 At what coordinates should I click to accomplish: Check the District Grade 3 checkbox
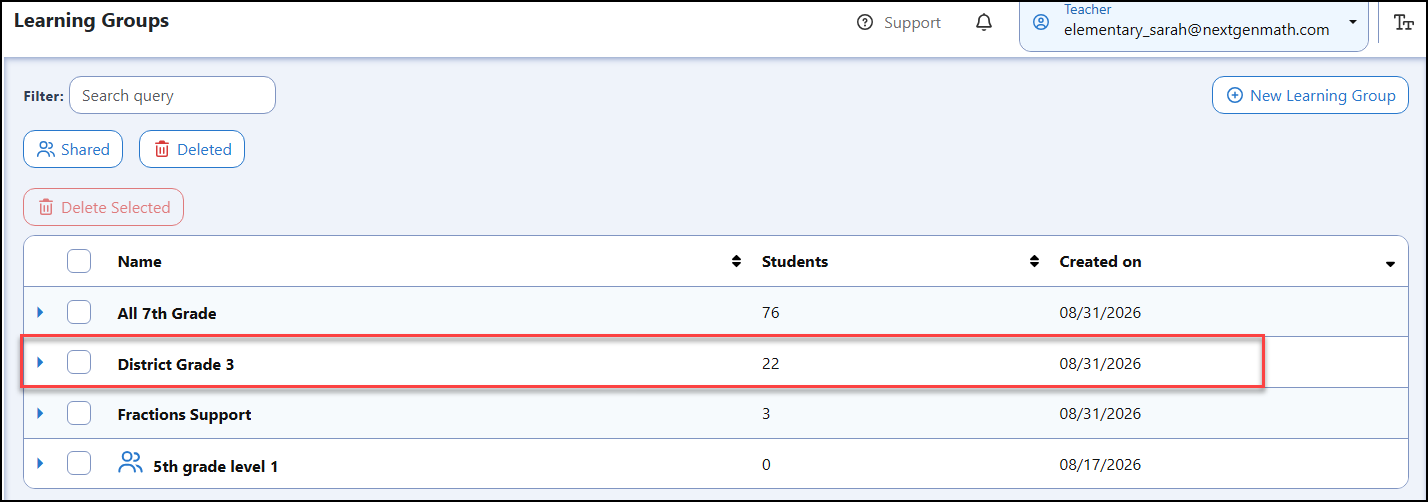point(79,363)
